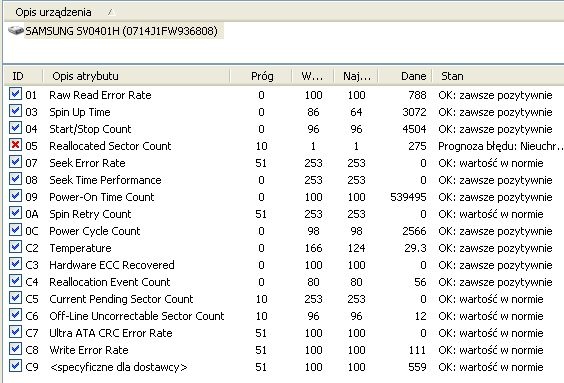564x383 pixels.
Task: Select the Raw Read Error Rate row text
Action: tap(100, 95)
